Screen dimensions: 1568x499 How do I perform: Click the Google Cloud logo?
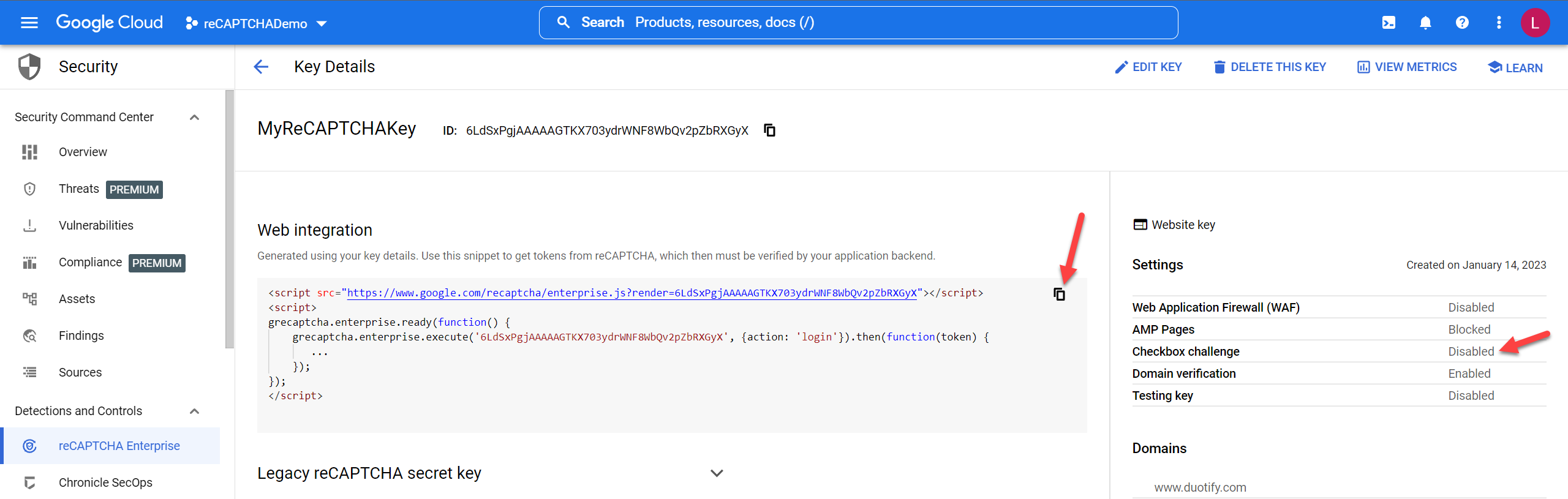[x=110, y=23]
